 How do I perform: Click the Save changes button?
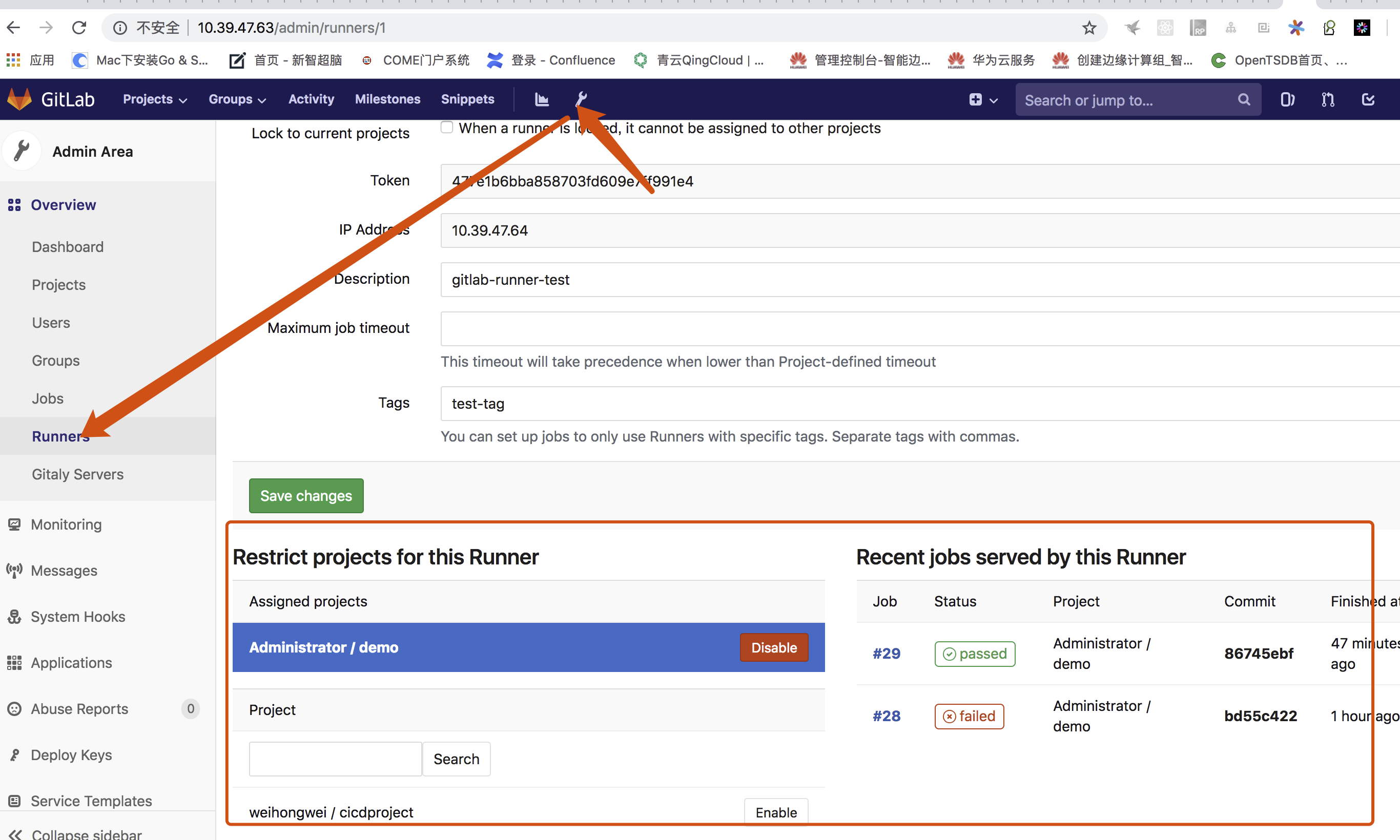pyautogui.click(x=306, y=496)
